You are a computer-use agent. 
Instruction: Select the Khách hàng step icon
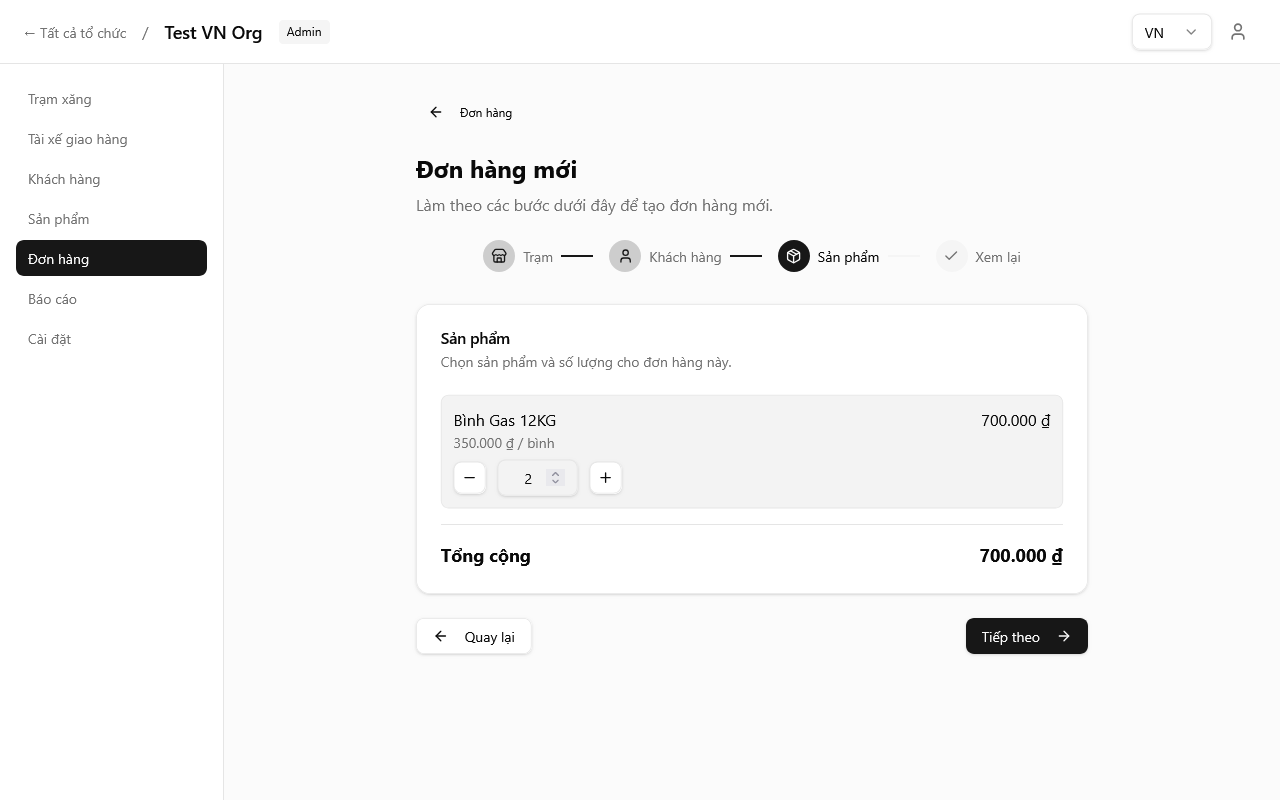tap(625, 256)
